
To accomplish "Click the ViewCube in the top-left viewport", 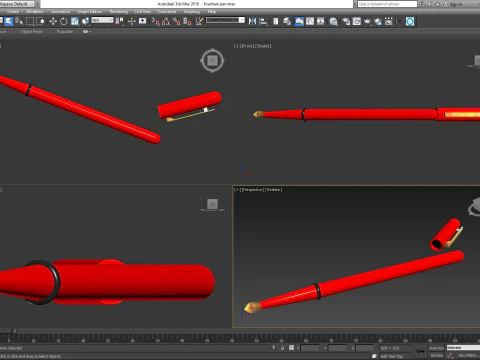I will coord(212,61).
